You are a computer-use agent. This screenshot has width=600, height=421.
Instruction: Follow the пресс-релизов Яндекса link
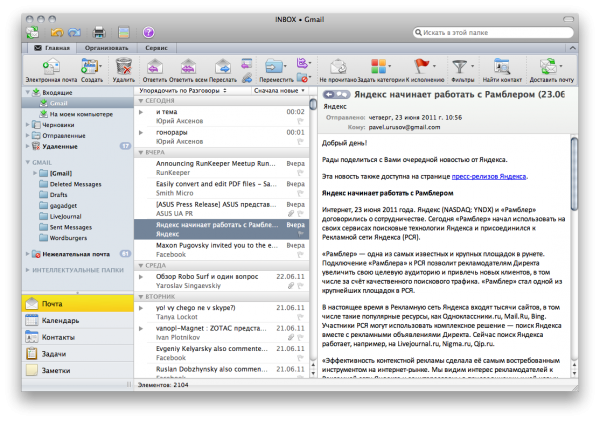click(x=489, y=176)
